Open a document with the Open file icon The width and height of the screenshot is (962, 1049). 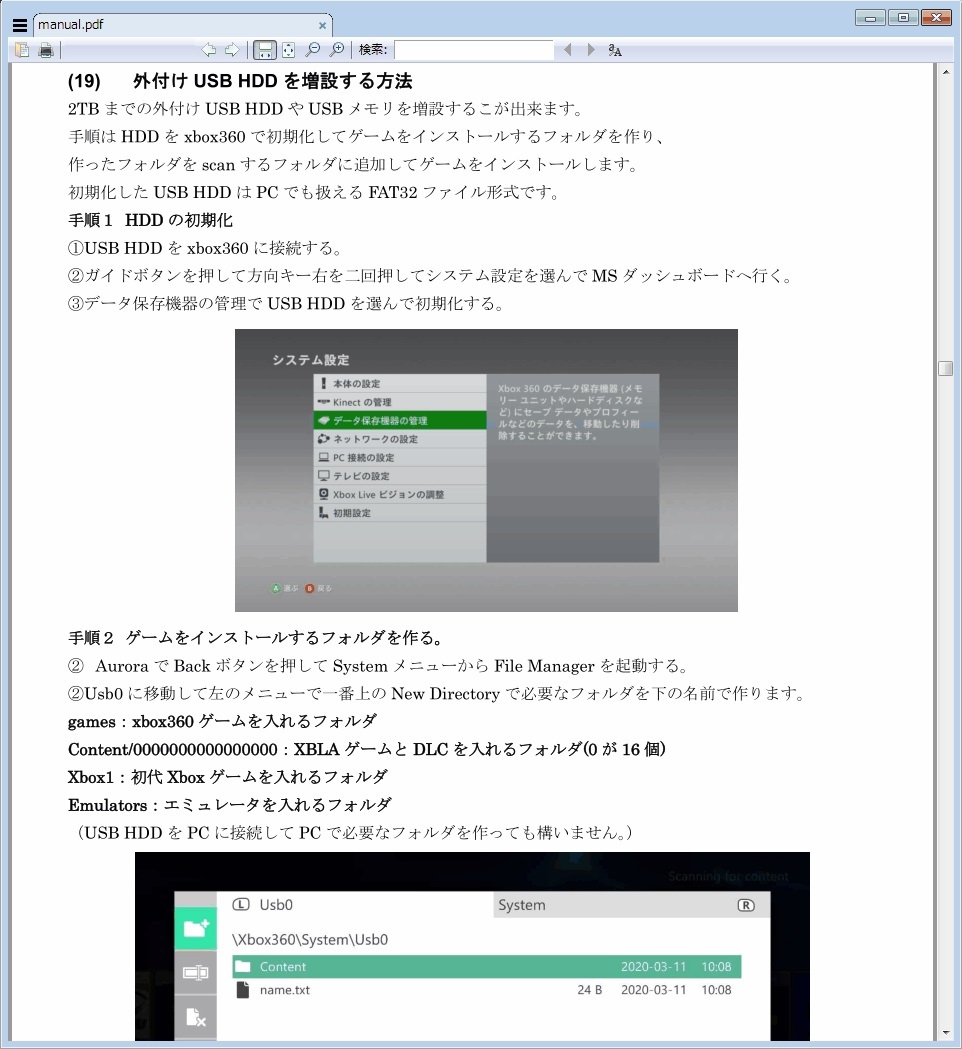(x=22, y=49)
